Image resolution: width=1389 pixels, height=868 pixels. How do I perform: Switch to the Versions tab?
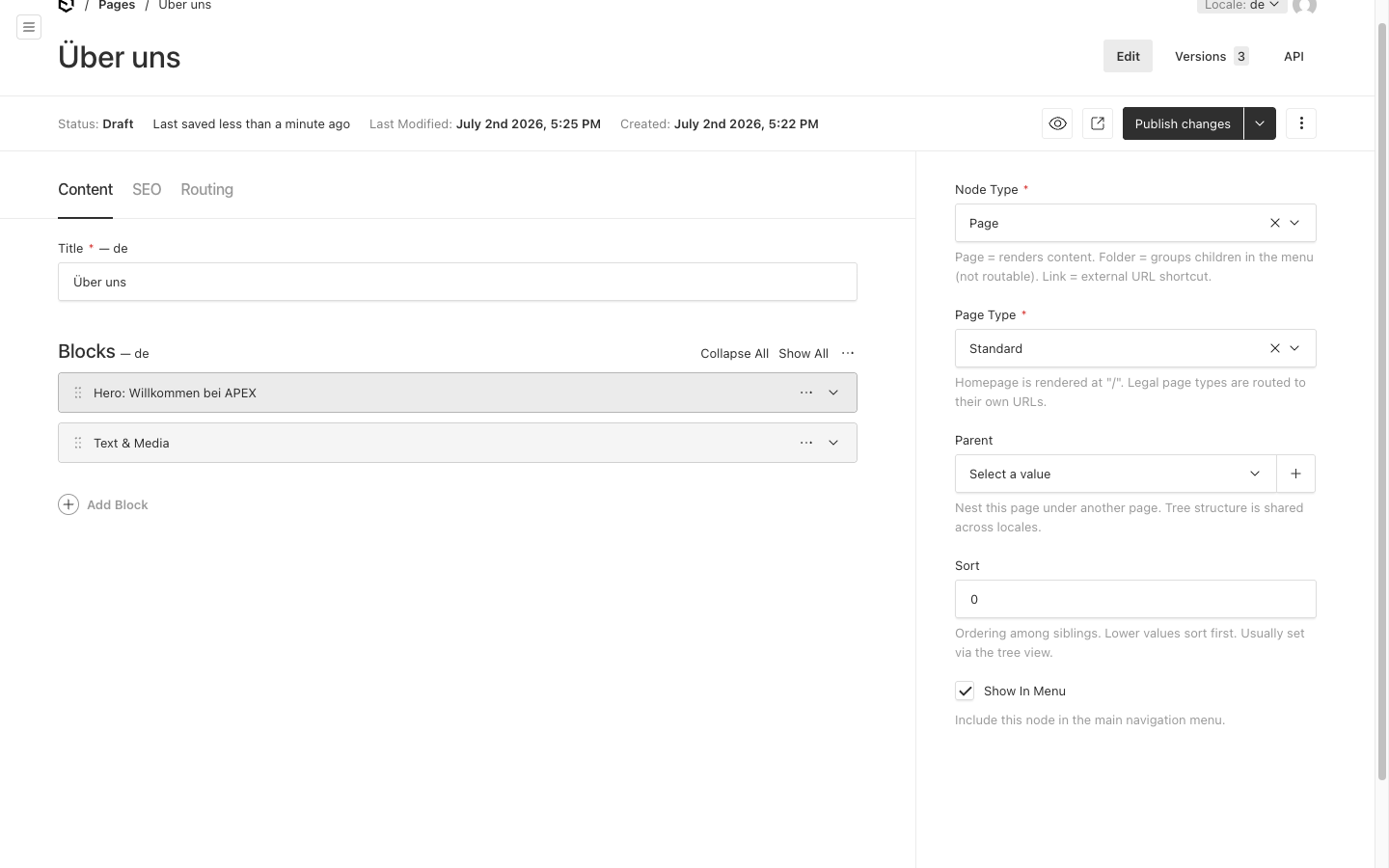[1212, 56]
